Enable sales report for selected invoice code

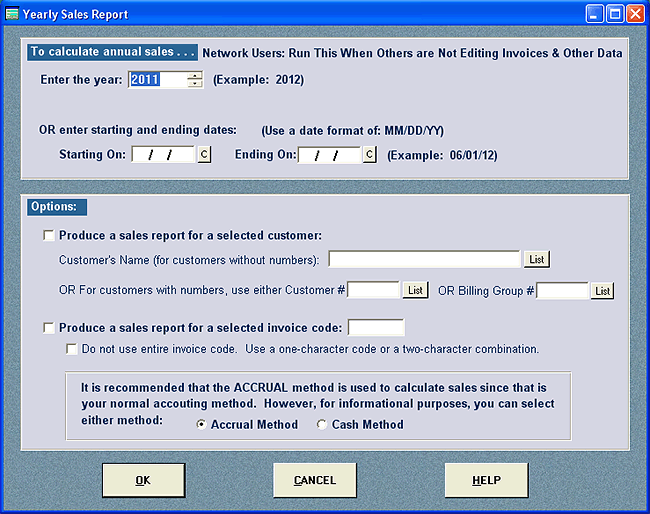coord(49,328)
